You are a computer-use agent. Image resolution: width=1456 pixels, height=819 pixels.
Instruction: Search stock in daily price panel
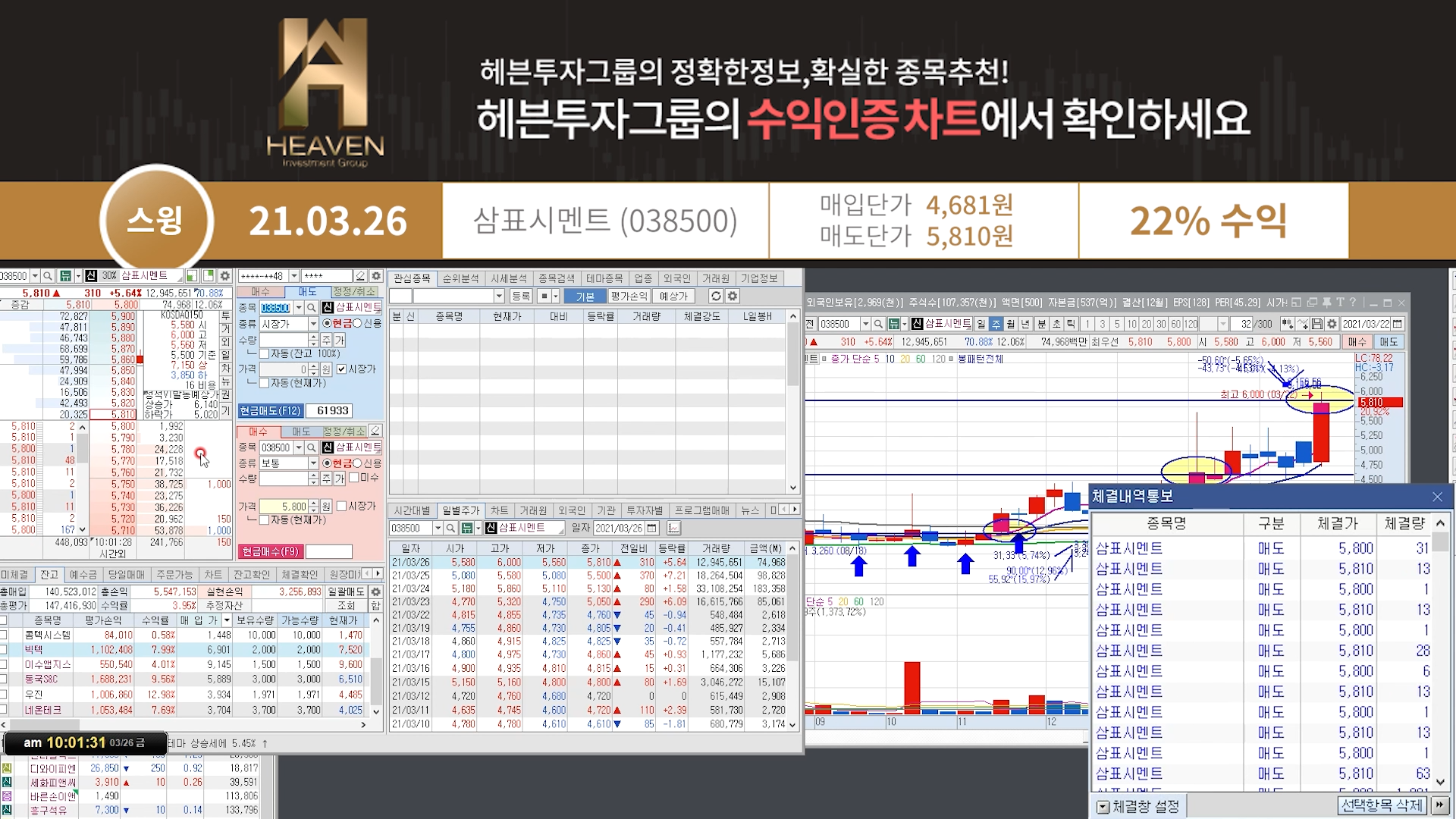(450, 528)
